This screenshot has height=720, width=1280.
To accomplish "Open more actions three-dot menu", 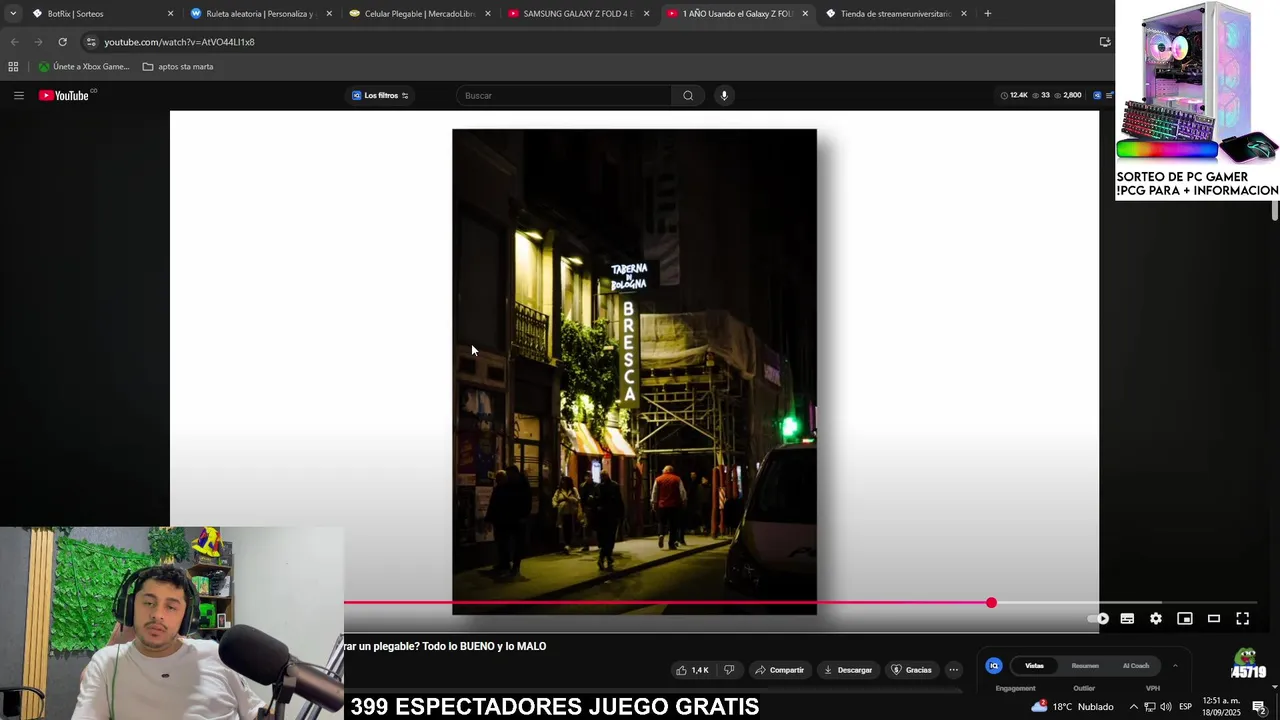I will 953,670.
